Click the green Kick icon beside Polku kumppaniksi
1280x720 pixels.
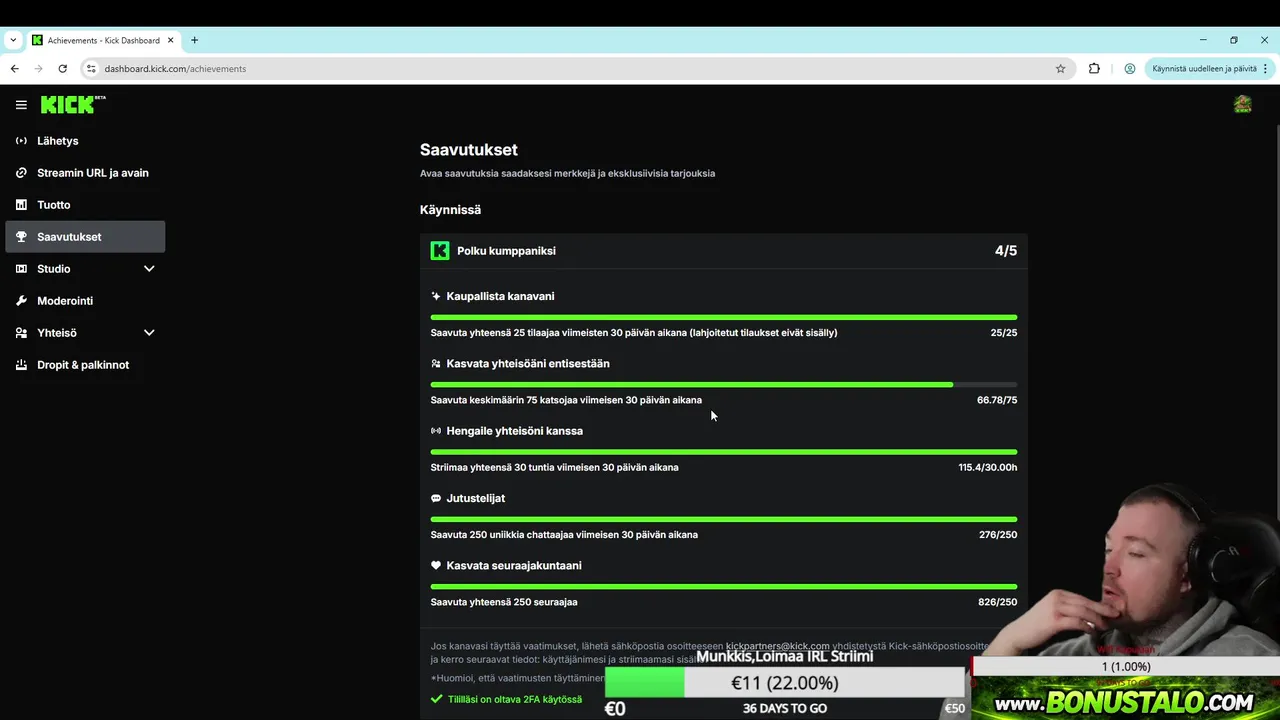pyautogui.click(x=440, y=251)
